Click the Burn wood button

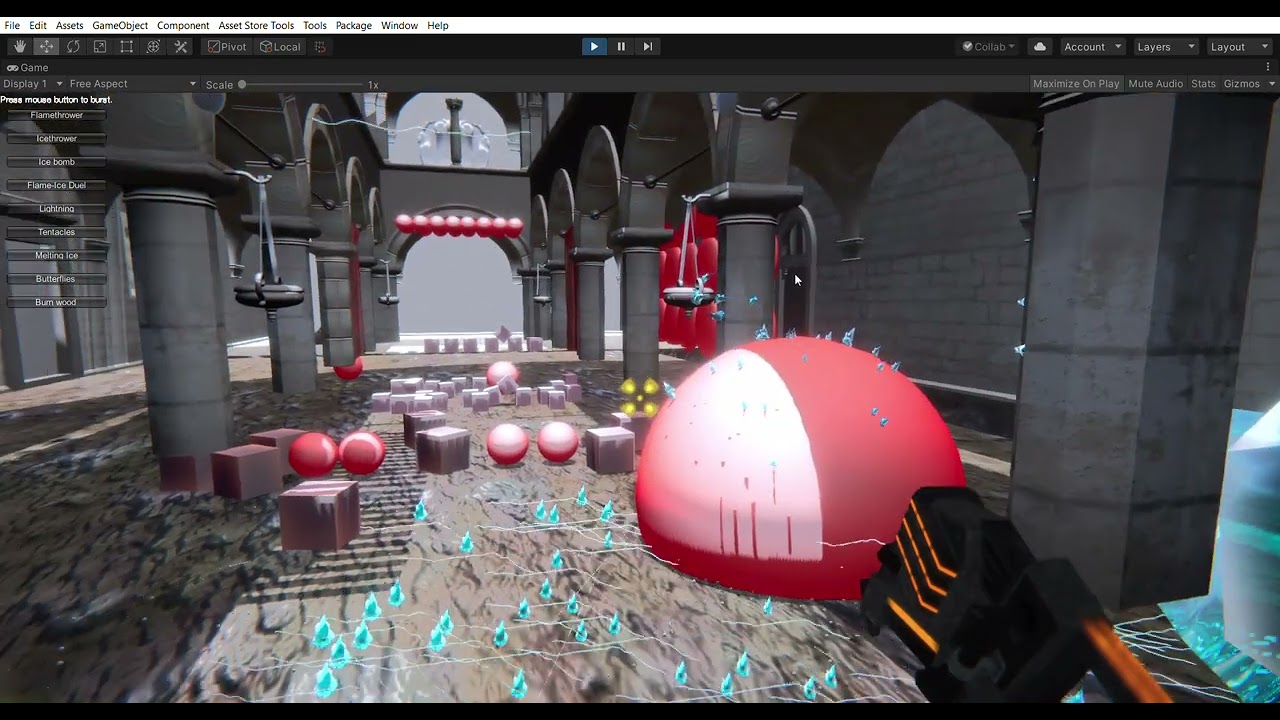pos(57,302)
